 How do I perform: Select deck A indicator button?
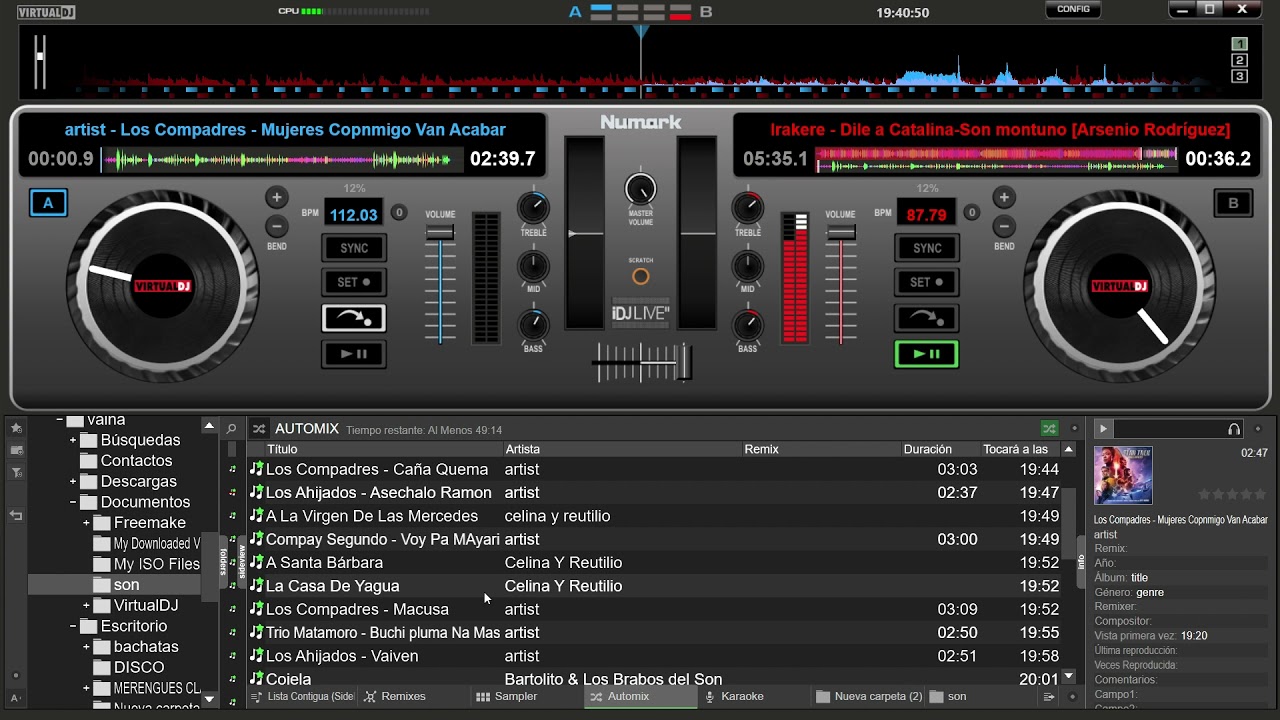pyautogui.click(x=47, y=203)
